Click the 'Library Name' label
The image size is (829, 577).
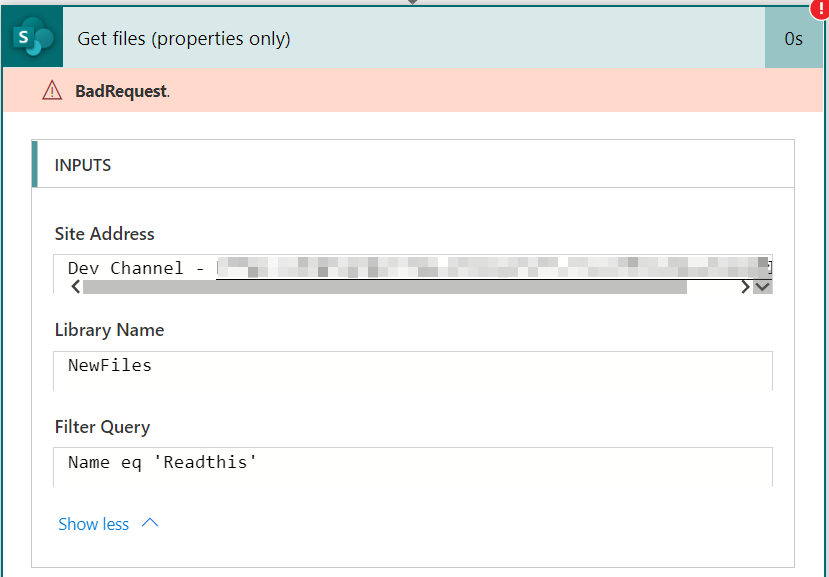click(x=109, y=330)
